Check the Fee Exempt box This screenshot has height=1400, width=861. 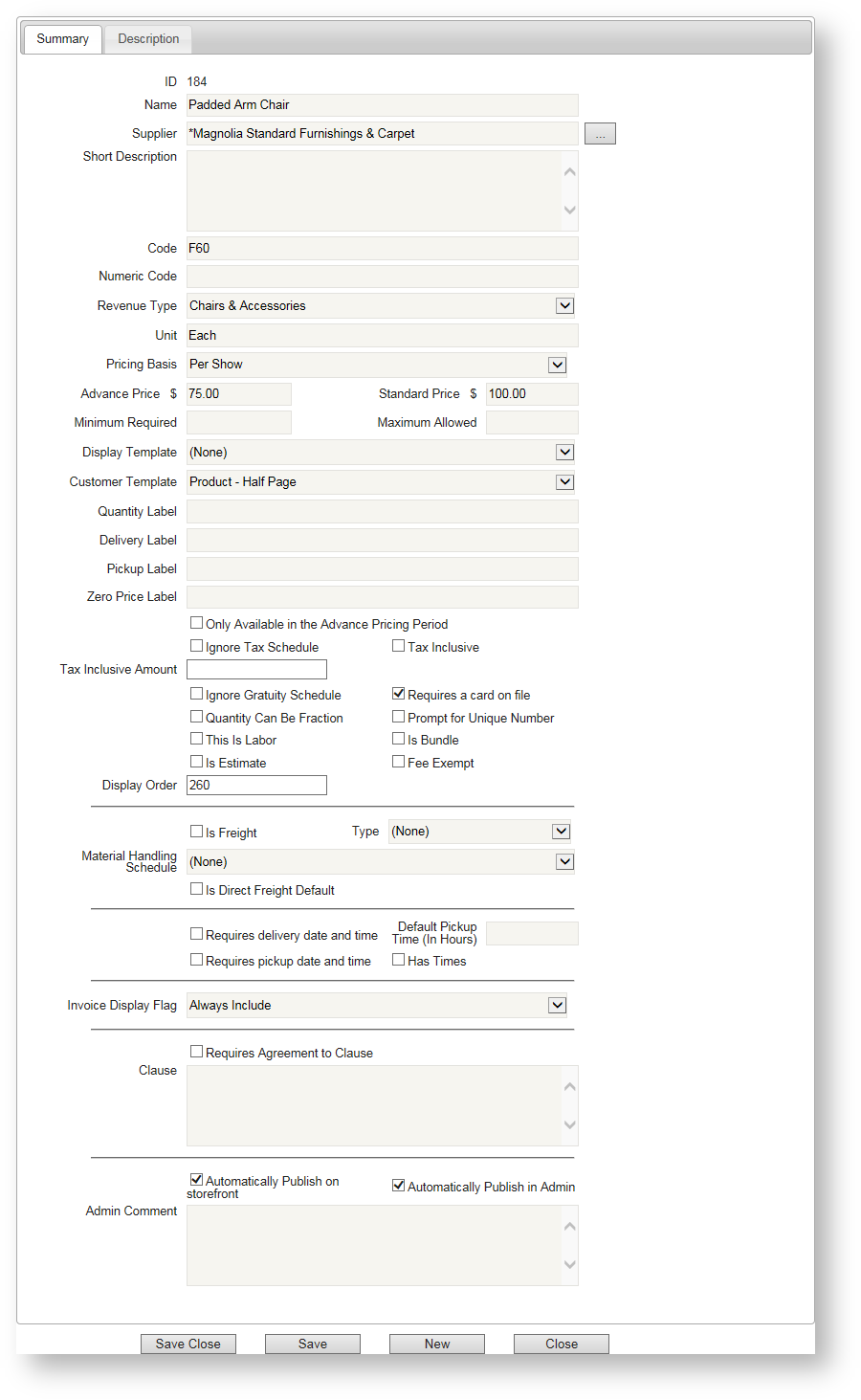[x=399, y=762]
